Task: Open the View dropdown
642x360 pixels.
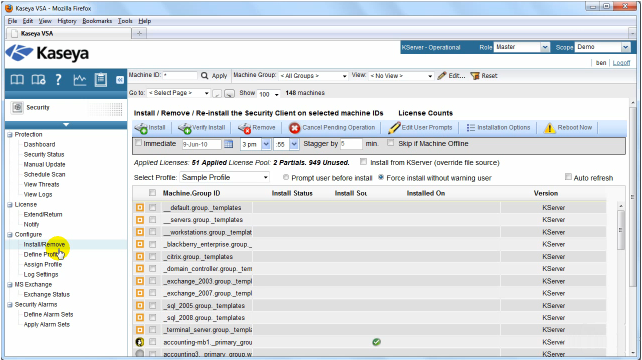Action: pyautogui.click(x=401, y=76)
